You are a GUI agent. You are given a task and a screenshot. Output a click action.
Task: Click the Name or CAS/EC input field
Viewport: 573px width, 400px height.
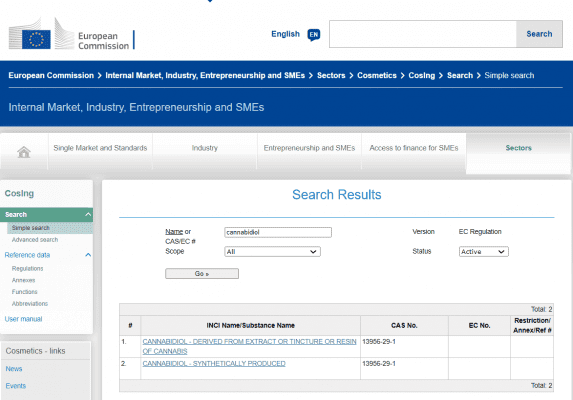pyautogui.click(x=278, y=232)
